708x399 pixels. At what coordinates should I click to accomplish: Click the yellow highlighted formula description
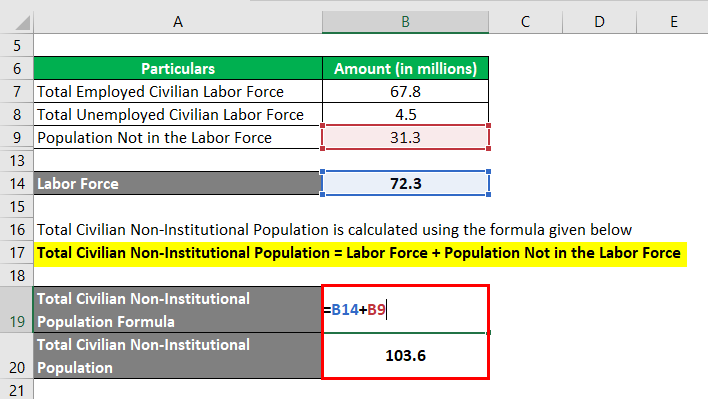click(360, 253)
